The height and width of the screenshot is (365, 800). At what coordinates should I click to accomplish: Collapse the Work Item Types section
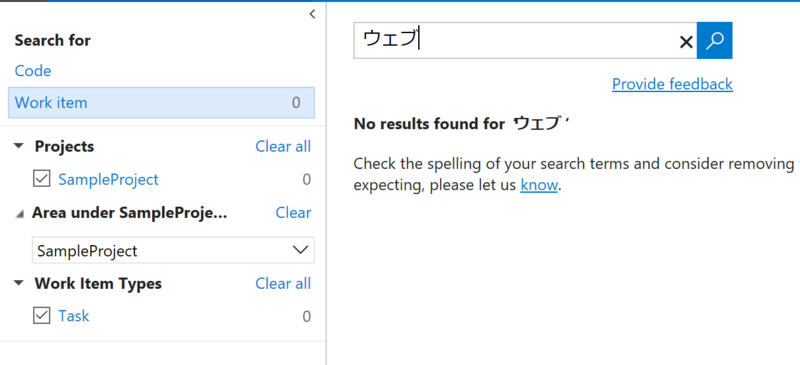coord(19,283)
